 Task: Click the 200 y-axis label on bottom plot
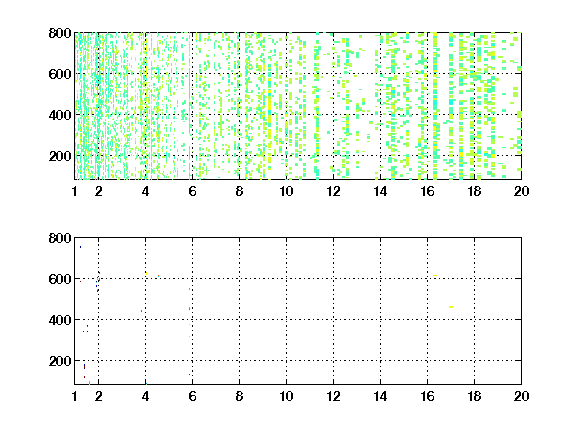[x=60, y=361]
